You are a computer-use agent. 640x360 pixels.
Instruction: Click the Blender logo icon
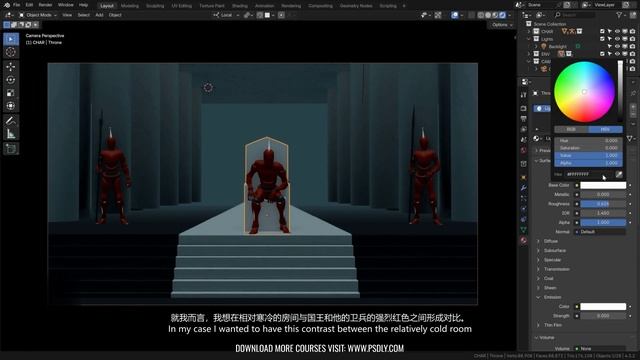click(x=7, y=5)
